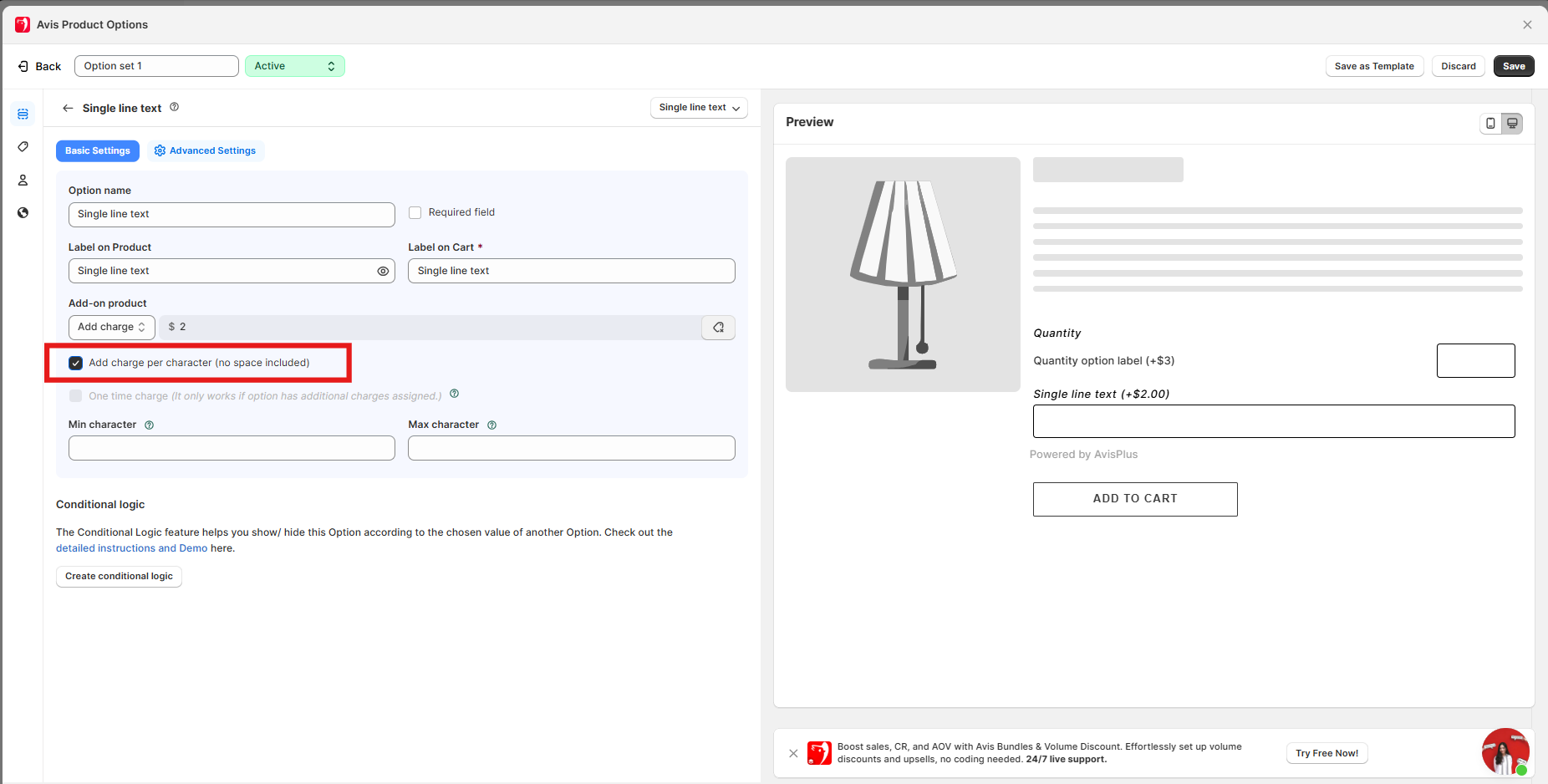The height and width of the screenshot is (784, 1548).
Task: Click the help icon beside Single line text
Action: (x=174, y=107)
